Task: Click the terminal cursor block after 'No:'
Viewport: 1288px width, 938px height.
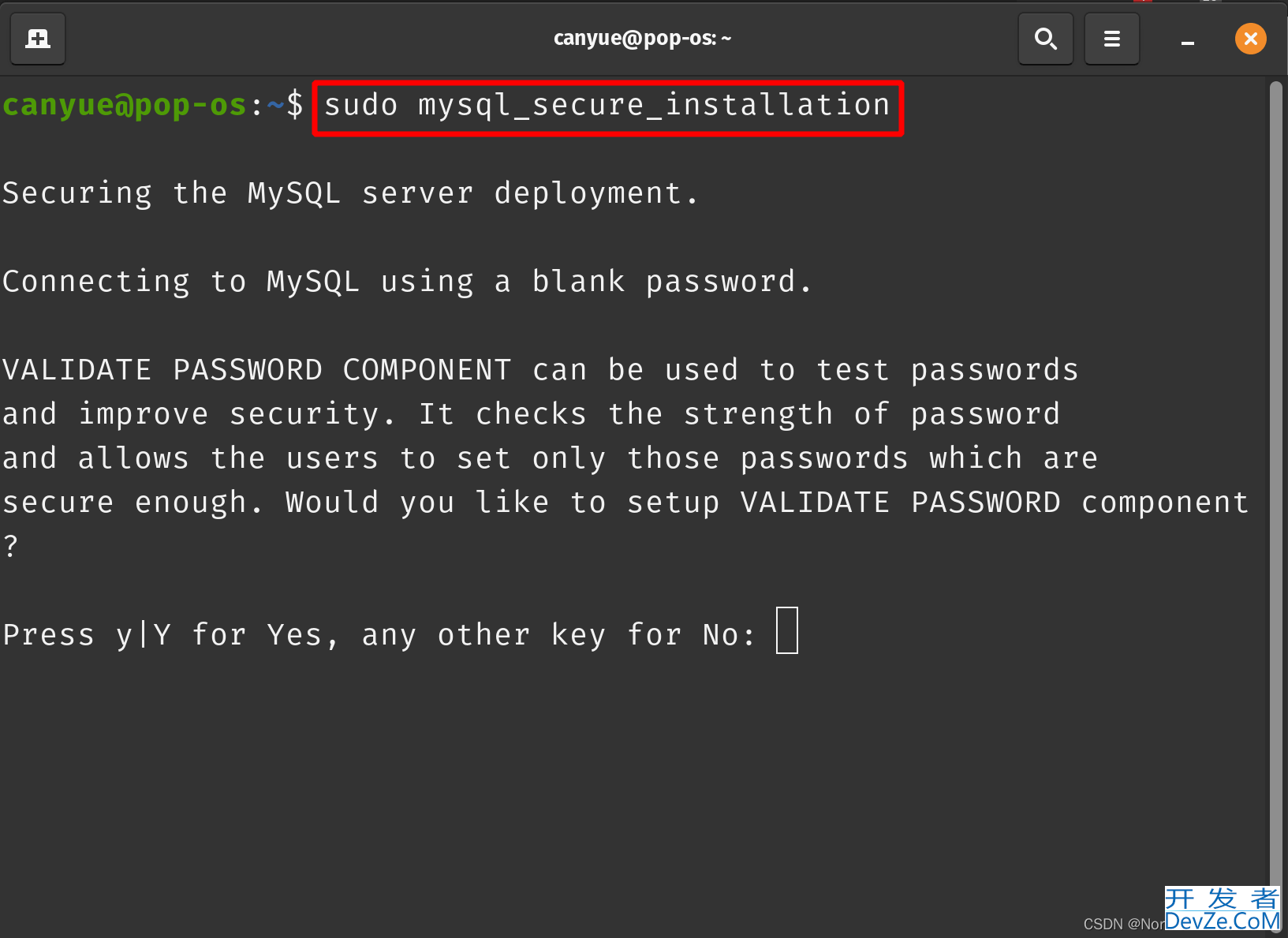Action: [x=787, y=630]
